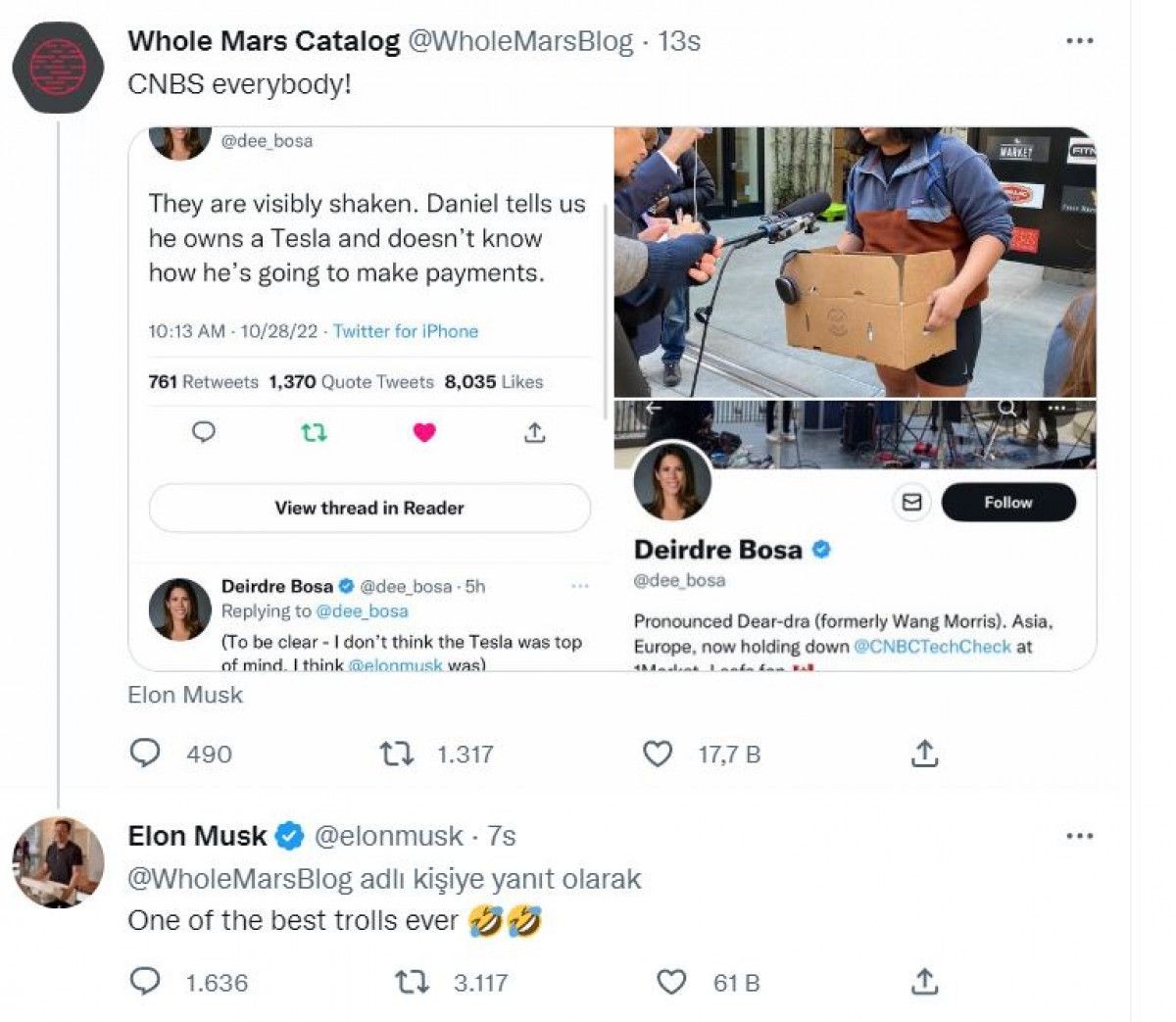Open options menu on Deirdre Bosa reply

(580, 586)
